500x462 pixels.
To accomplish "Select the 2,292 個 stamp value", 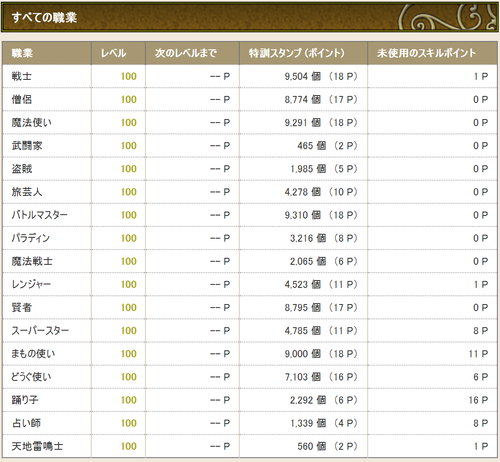I will (308, 400).
